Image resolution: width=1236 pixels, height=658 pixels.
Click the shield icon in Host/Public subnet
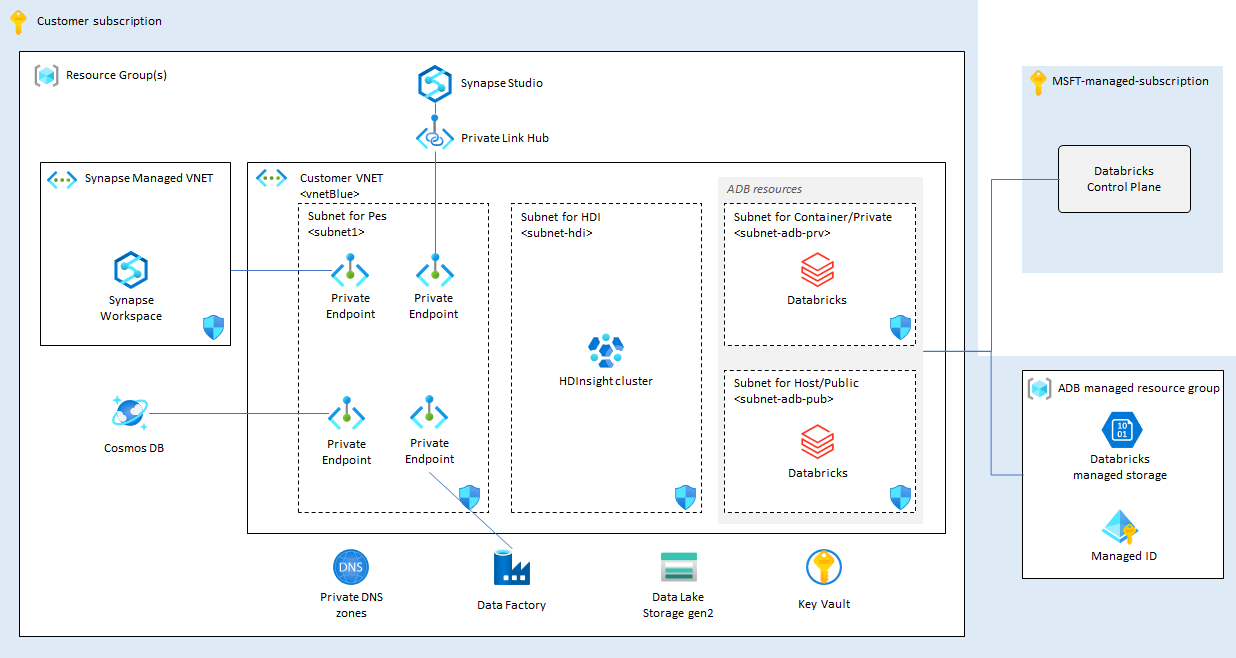(901, 497)
